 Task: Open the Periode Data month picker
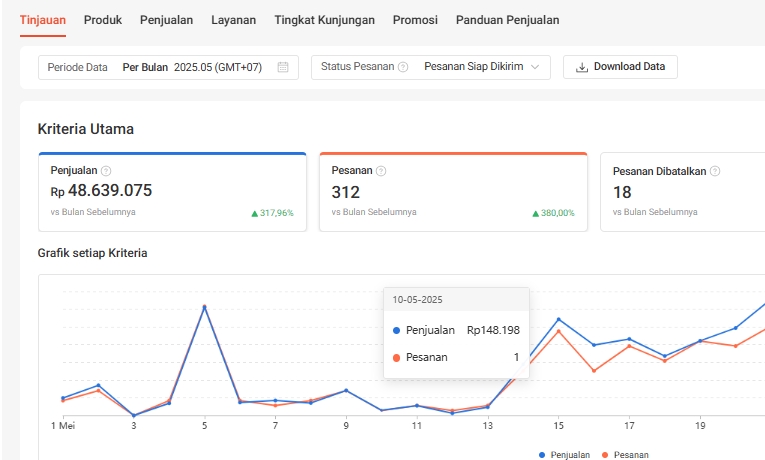tap(168, 67)
